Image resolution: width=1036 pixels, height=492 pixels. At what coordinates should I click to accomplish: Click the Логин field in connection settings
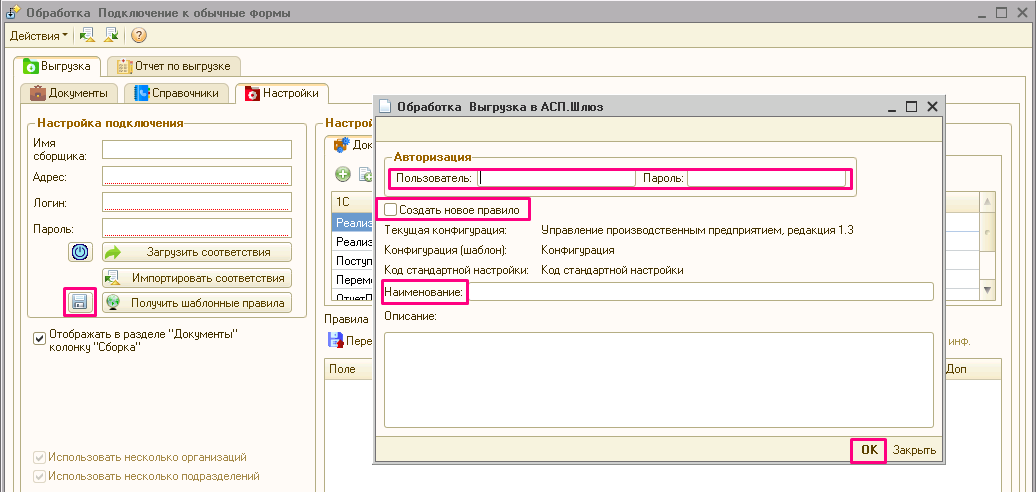point(197,201)
